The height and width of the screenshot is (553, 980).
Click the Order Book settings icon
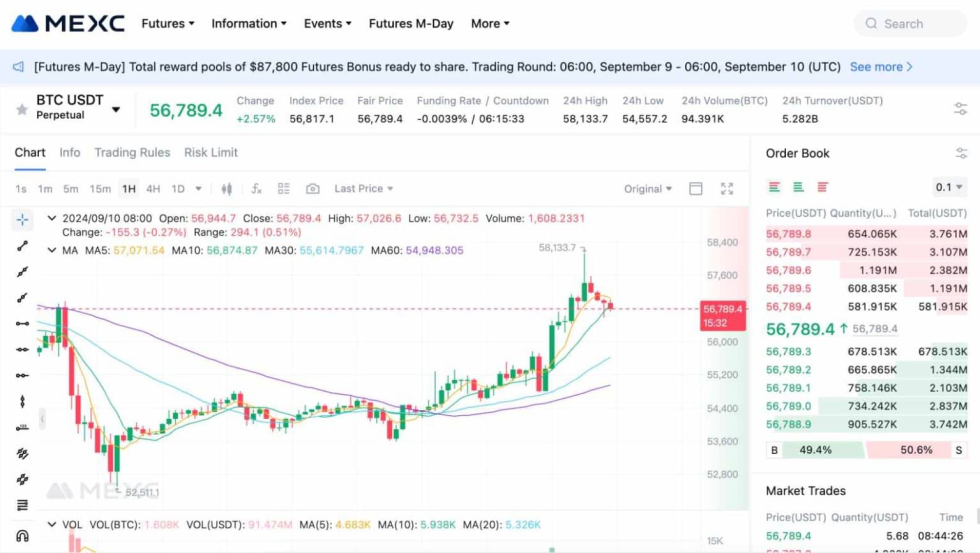point(961,153)
